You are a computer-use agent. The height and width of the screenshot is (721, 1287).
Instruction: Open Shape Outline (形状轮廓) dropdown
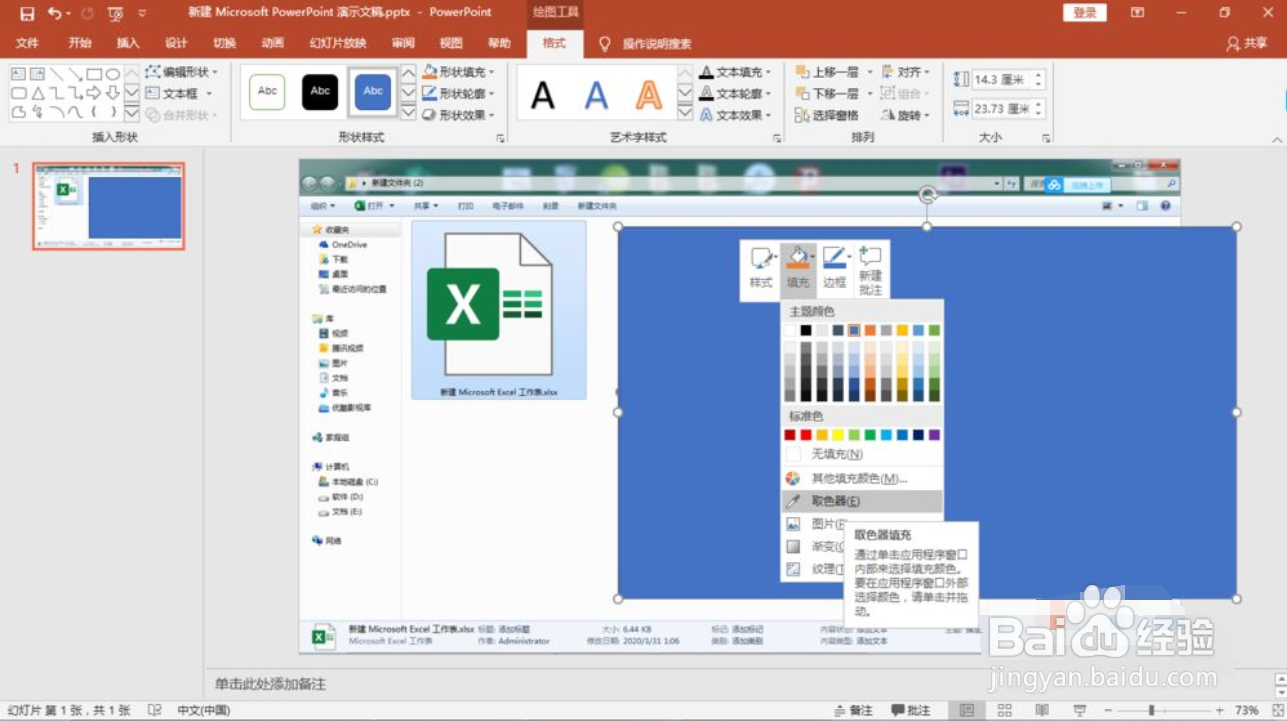point(458,93)
